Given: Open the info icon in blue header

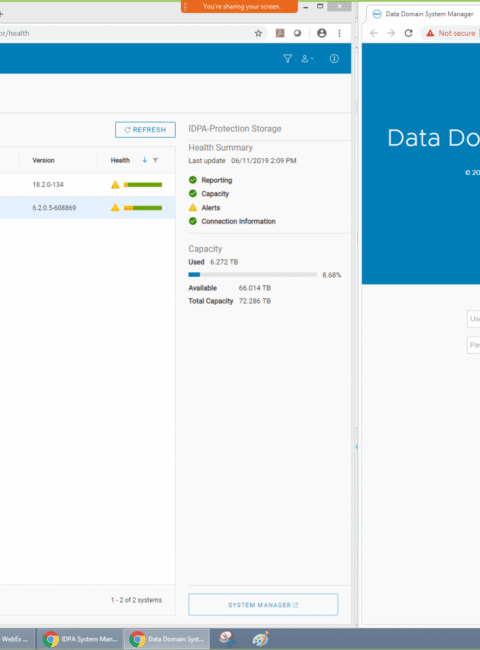Looking at the screenshot, I should pos(334,58).
